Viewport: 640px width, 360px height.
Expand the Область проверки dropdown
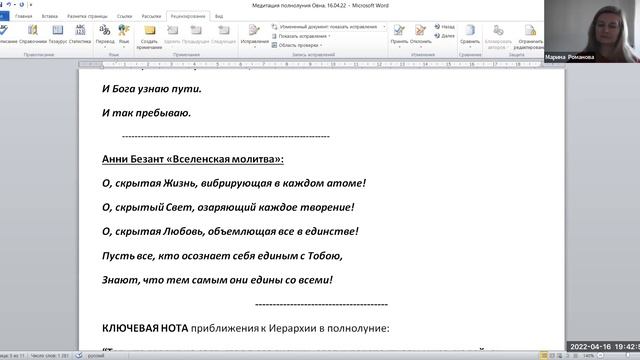[x=297, y=45]
